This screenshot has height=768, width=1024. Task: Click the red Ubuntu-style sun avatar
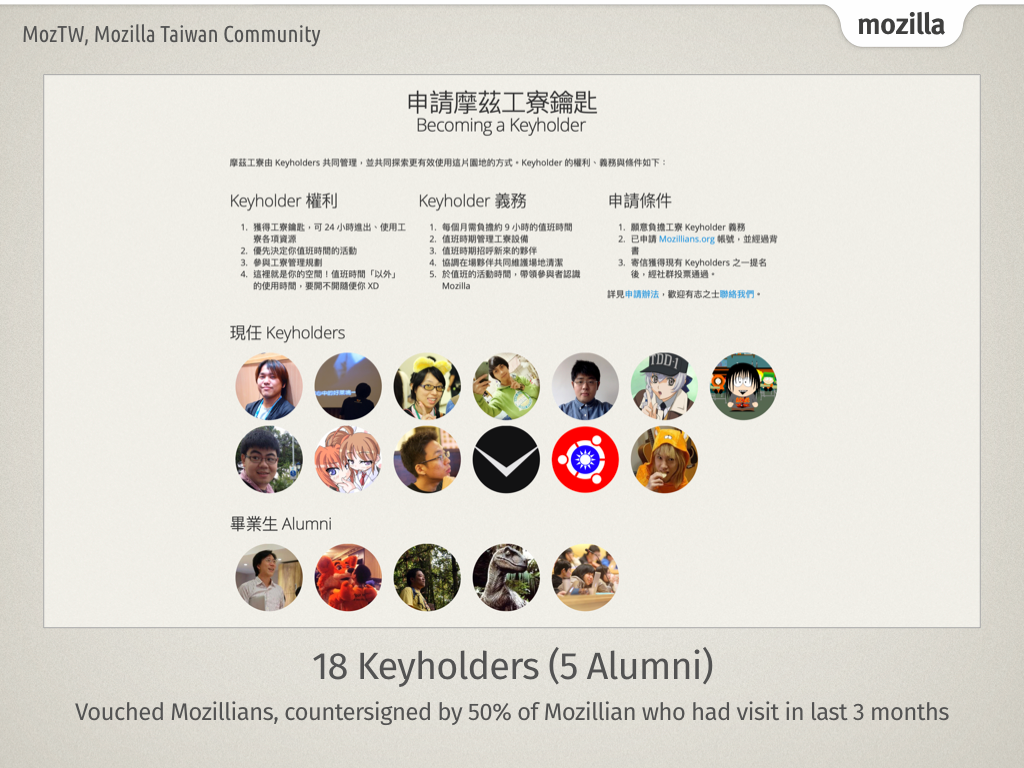click(585, 459)
